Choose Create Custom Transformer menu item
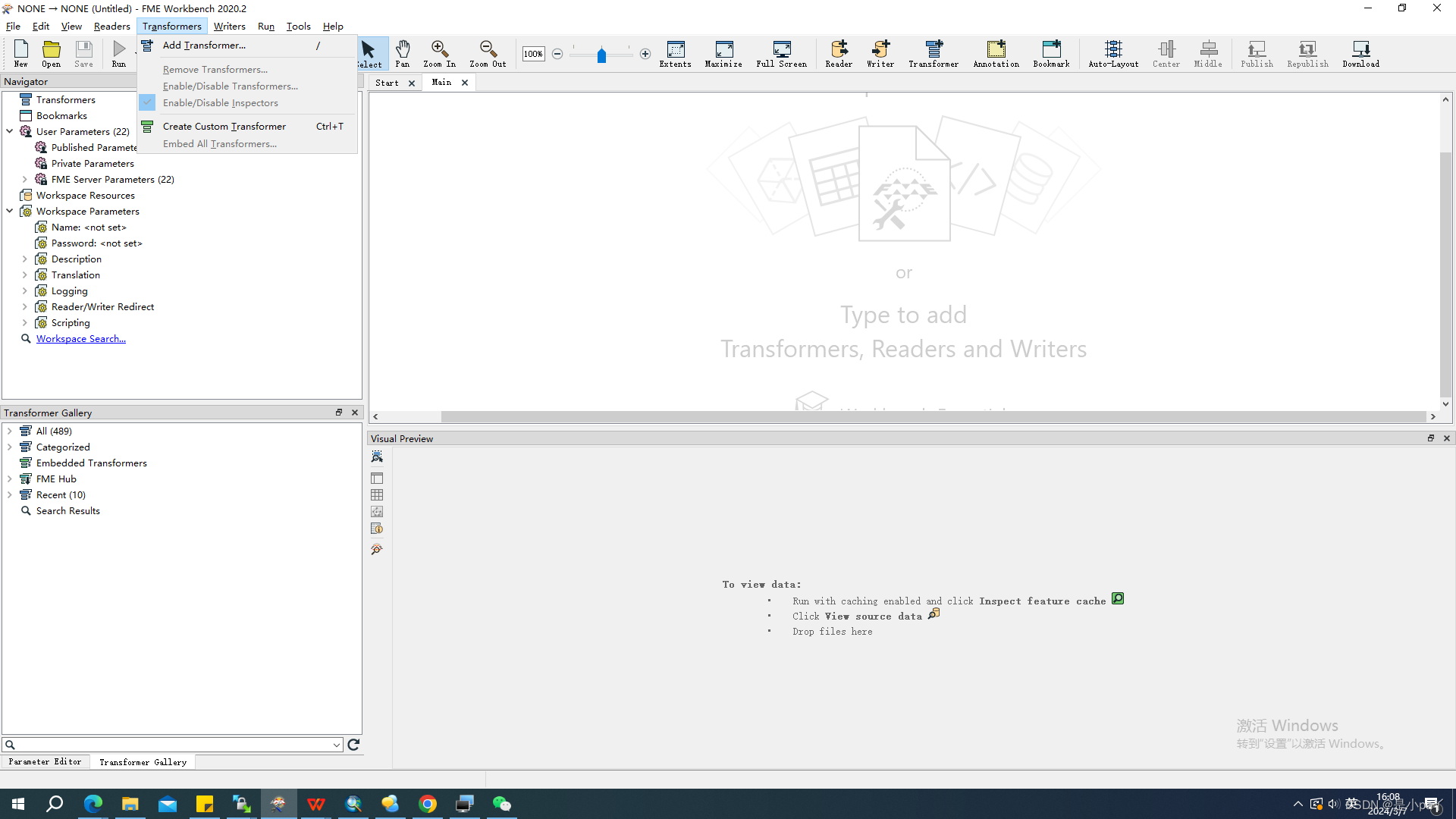1456x819 pixels. coord(224,127)
